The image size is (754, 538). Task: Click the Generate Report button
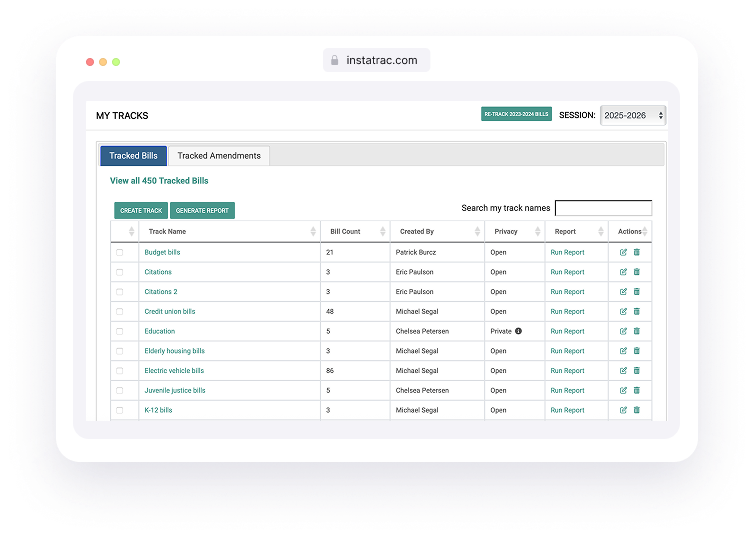click(202, 211)
